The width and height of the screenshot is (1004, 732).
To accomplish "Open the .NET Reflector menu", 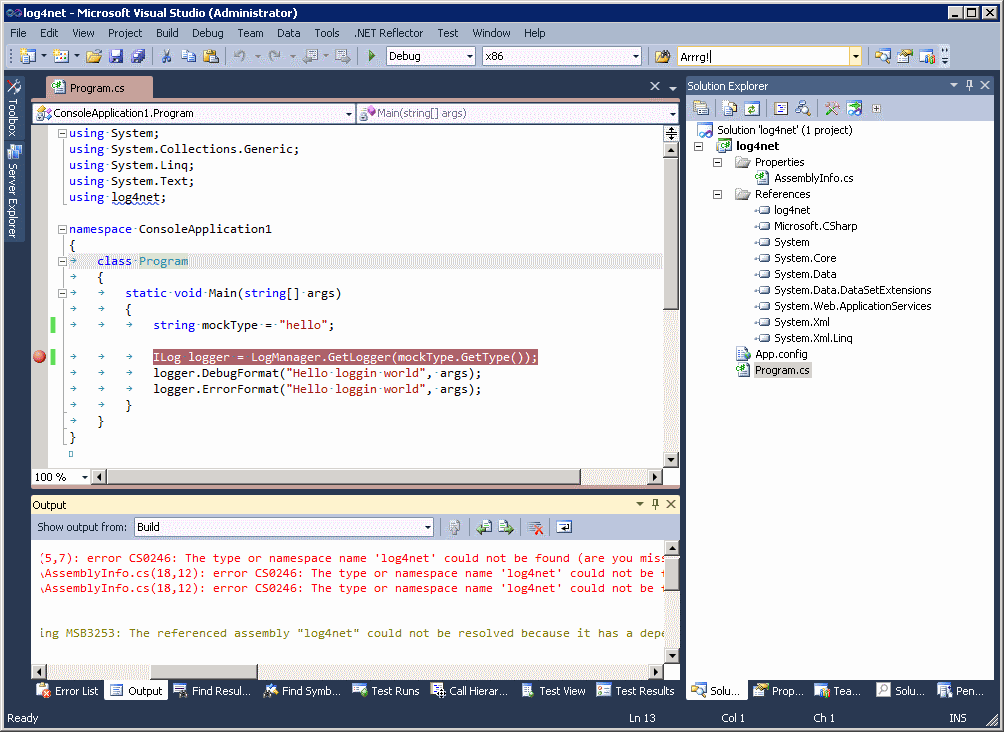I will tap(389, 33).
